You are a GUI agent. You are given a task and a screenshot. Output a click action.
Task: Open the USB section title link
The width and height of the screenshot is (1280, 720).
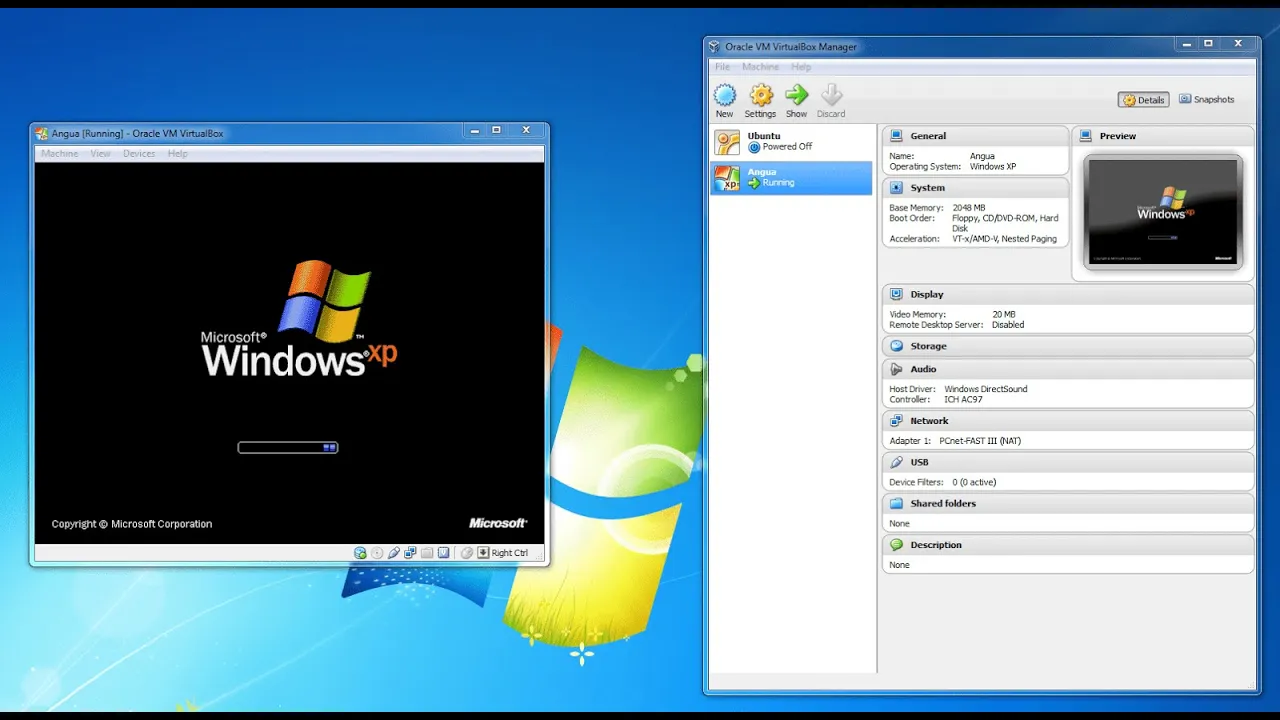point(919,462)
